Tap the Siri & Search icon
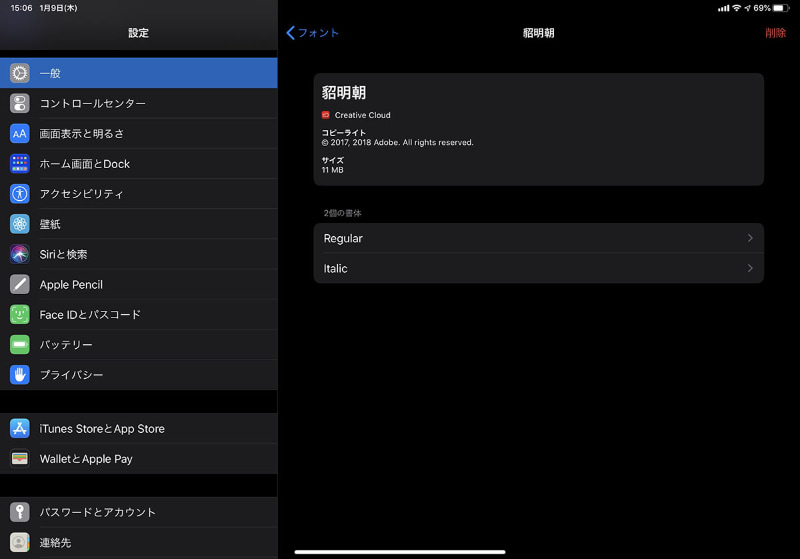This screenshot has height=559, width=800. tap(19, 254)
